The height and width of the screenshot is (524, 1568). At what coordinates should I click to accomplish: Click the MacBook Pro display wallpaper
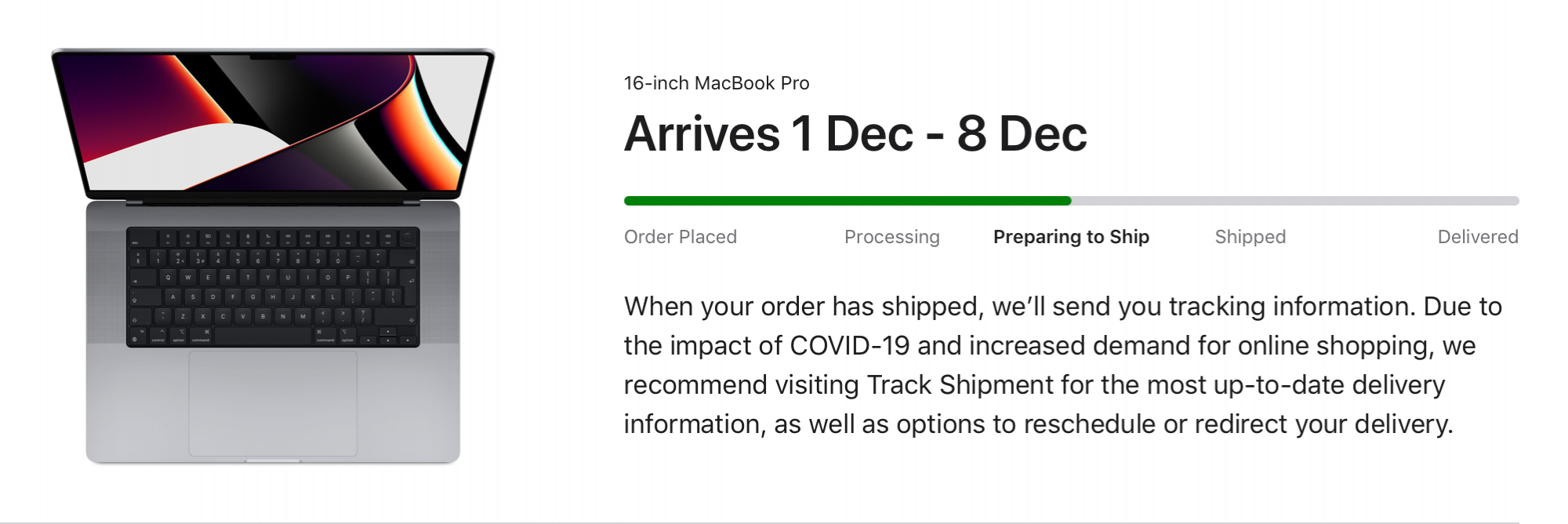pos(273,122)
